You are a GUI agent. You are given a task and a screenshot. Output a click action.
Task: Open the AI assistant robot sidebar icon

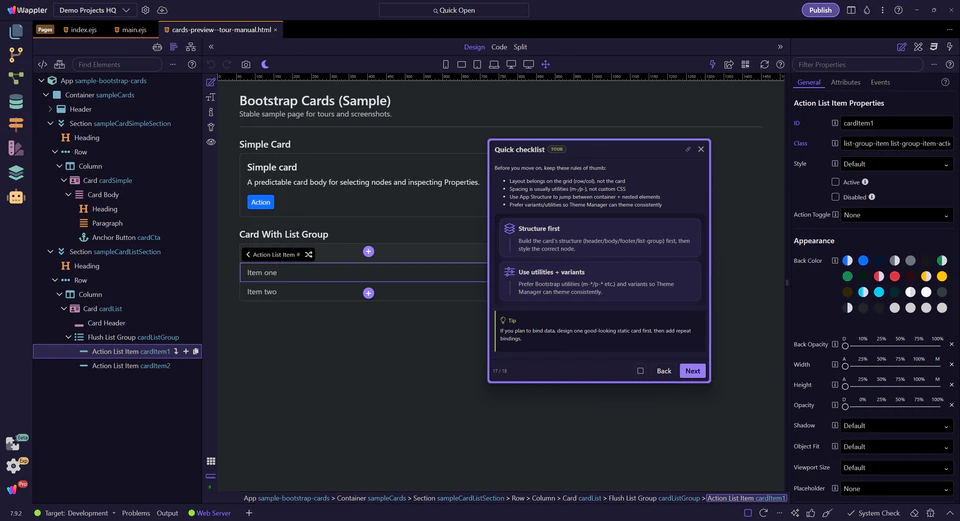(x=16, y=197)
